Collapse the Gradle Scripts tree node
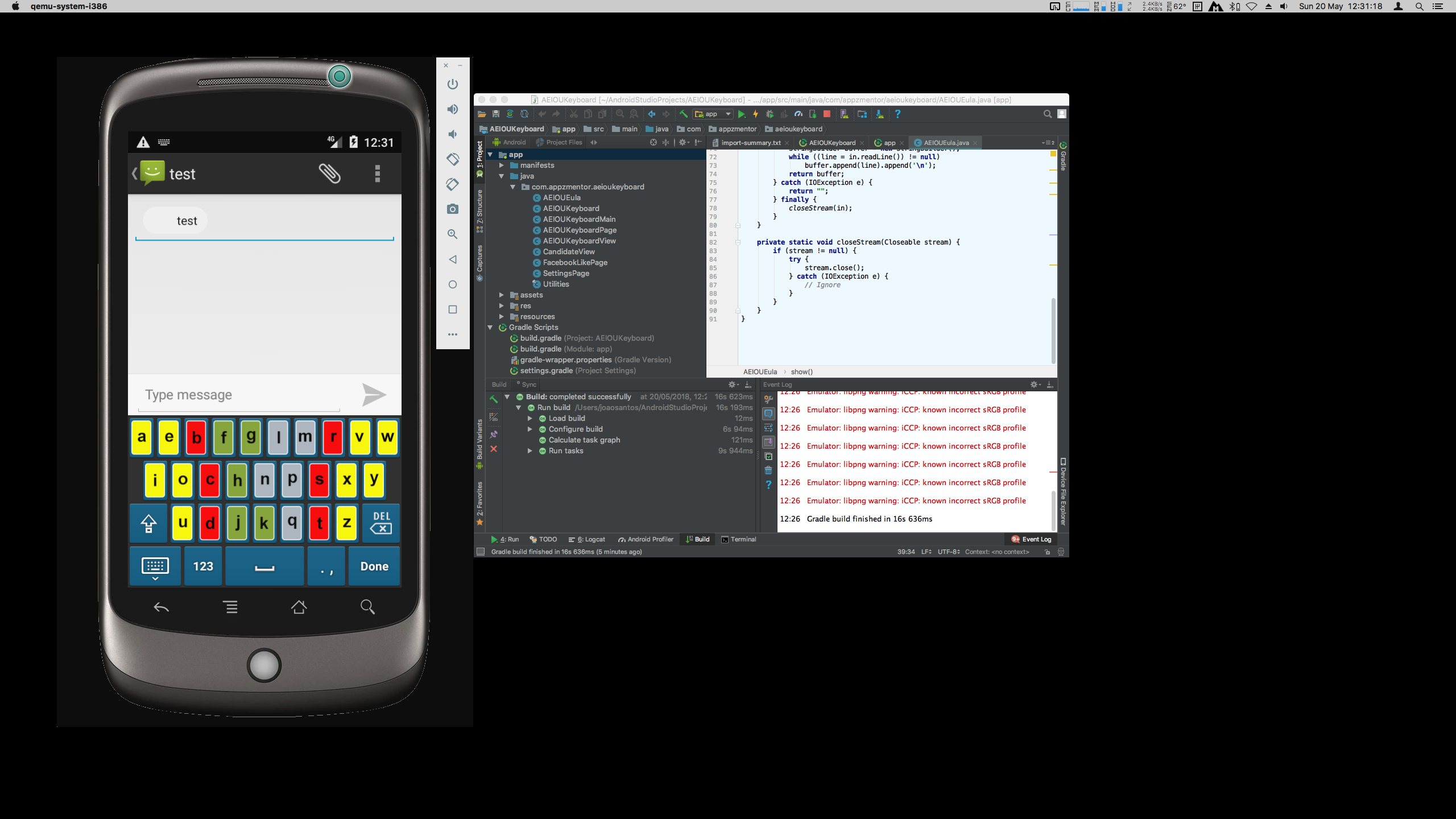Image resolution: width=1456 pixels, height=819 pixels. pos(490,328)
